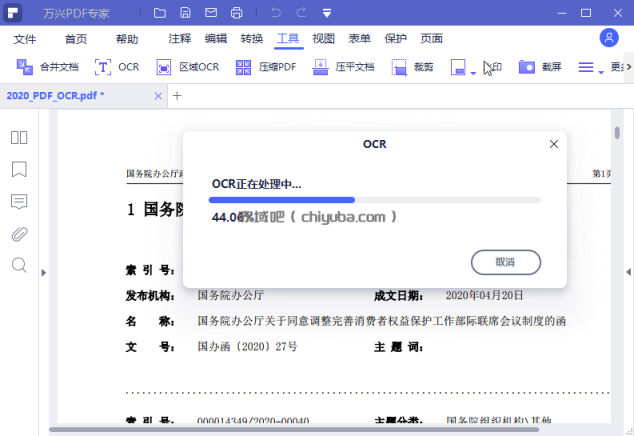This screenshot has height=436, width=634.
Task: Click horizontal scrollbar at document bottom
Action: (294, 430)
